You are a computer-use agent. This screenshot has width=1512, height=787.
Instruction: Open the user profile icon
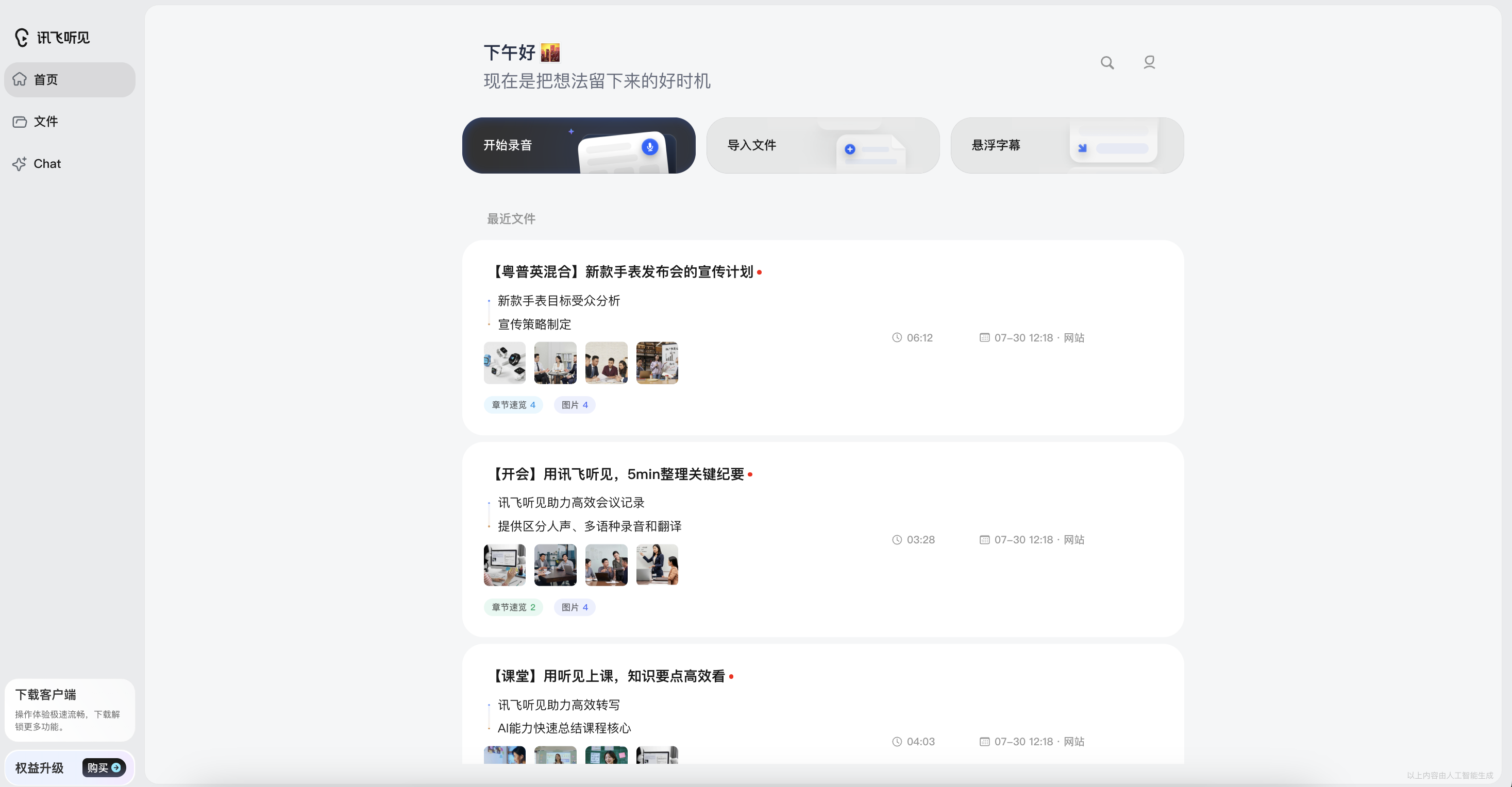(x=1149, y=62)
